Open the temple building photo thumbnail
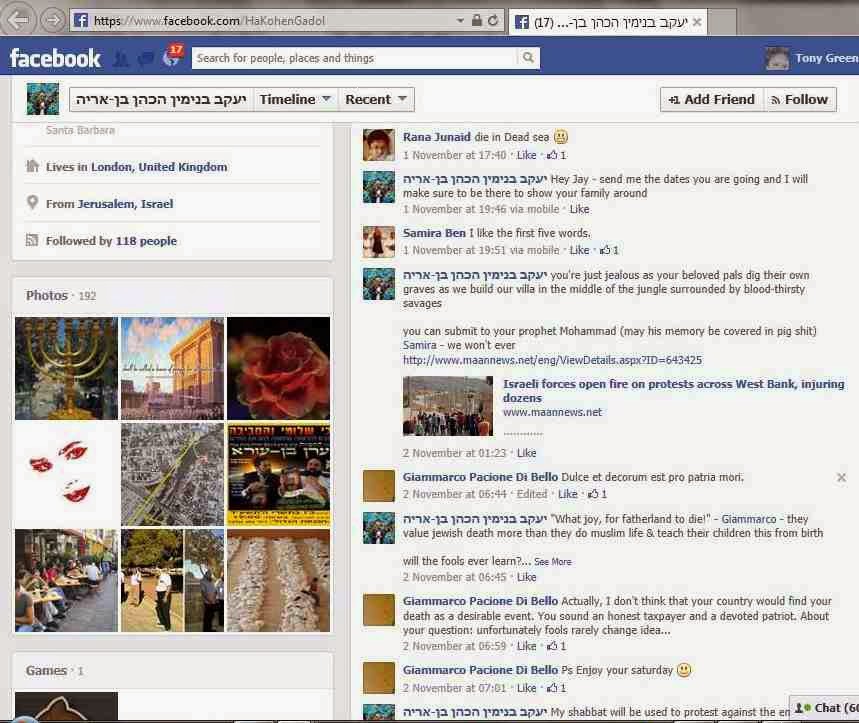The height and width of the screenshot is (723, 859). click(172, 369)
